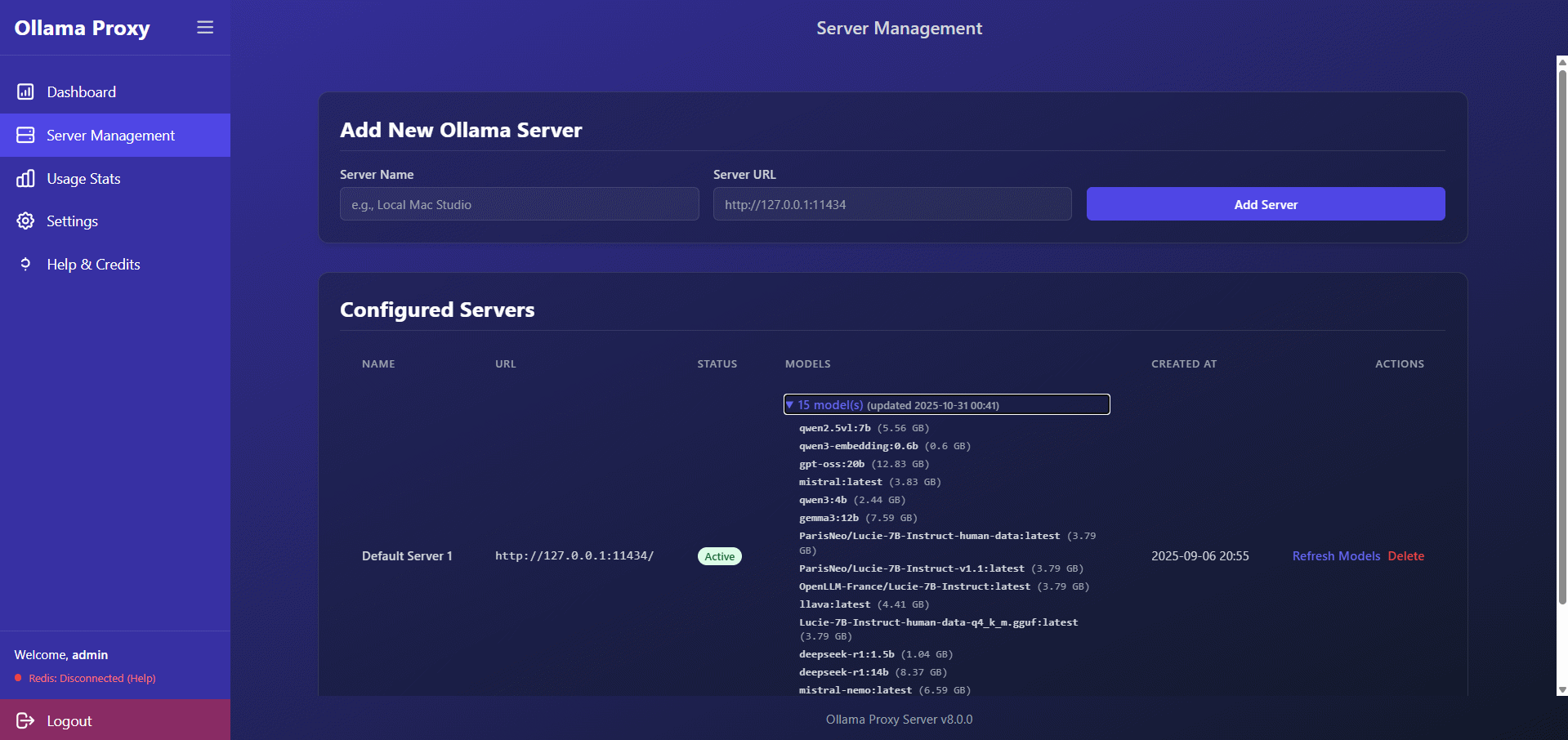Screen dimensions: 1568x740
Task: Click ParisNeo/Lucie-7B-Instruct-human-data:latest entry
Action: coord(948,543)
